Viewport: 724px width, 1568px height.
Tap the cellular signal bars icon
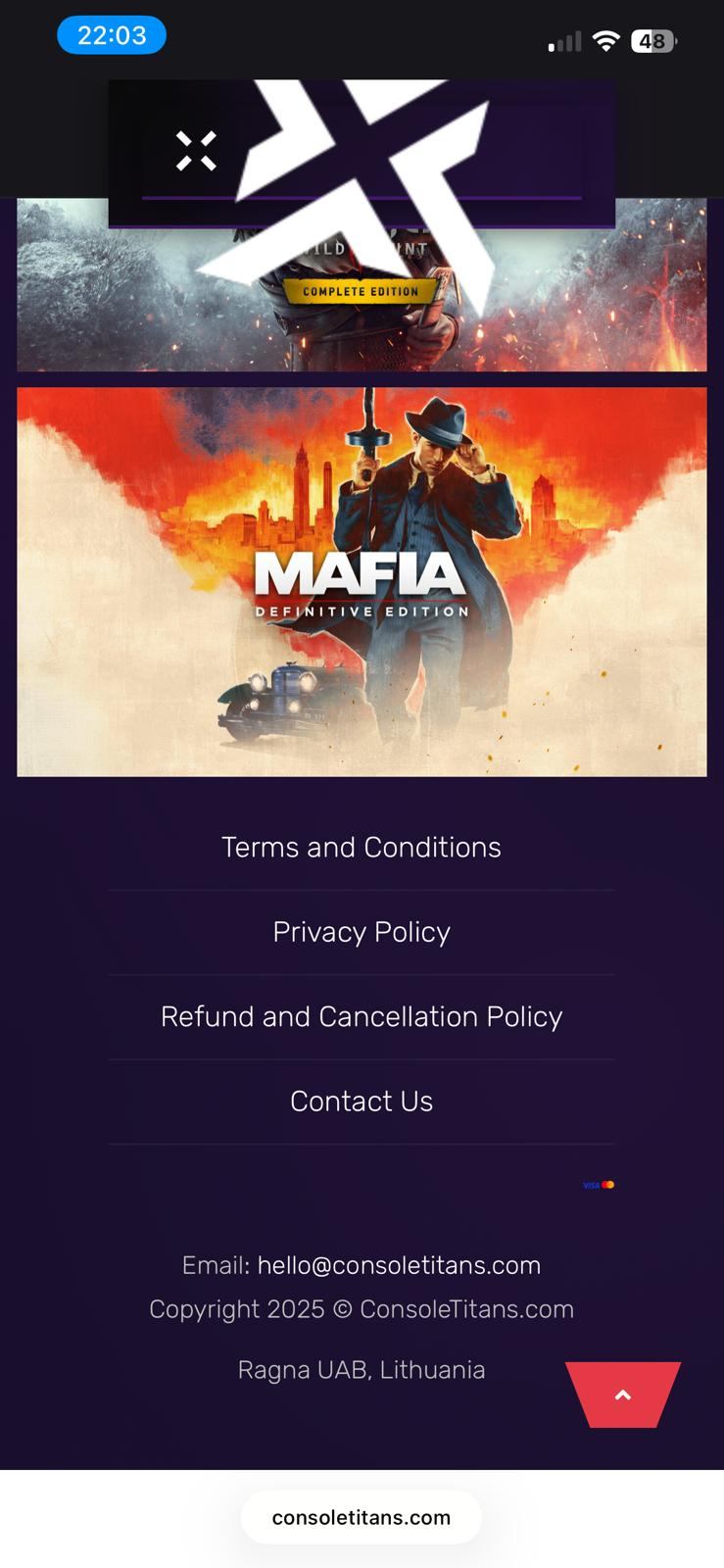click(x=564, y=41)
